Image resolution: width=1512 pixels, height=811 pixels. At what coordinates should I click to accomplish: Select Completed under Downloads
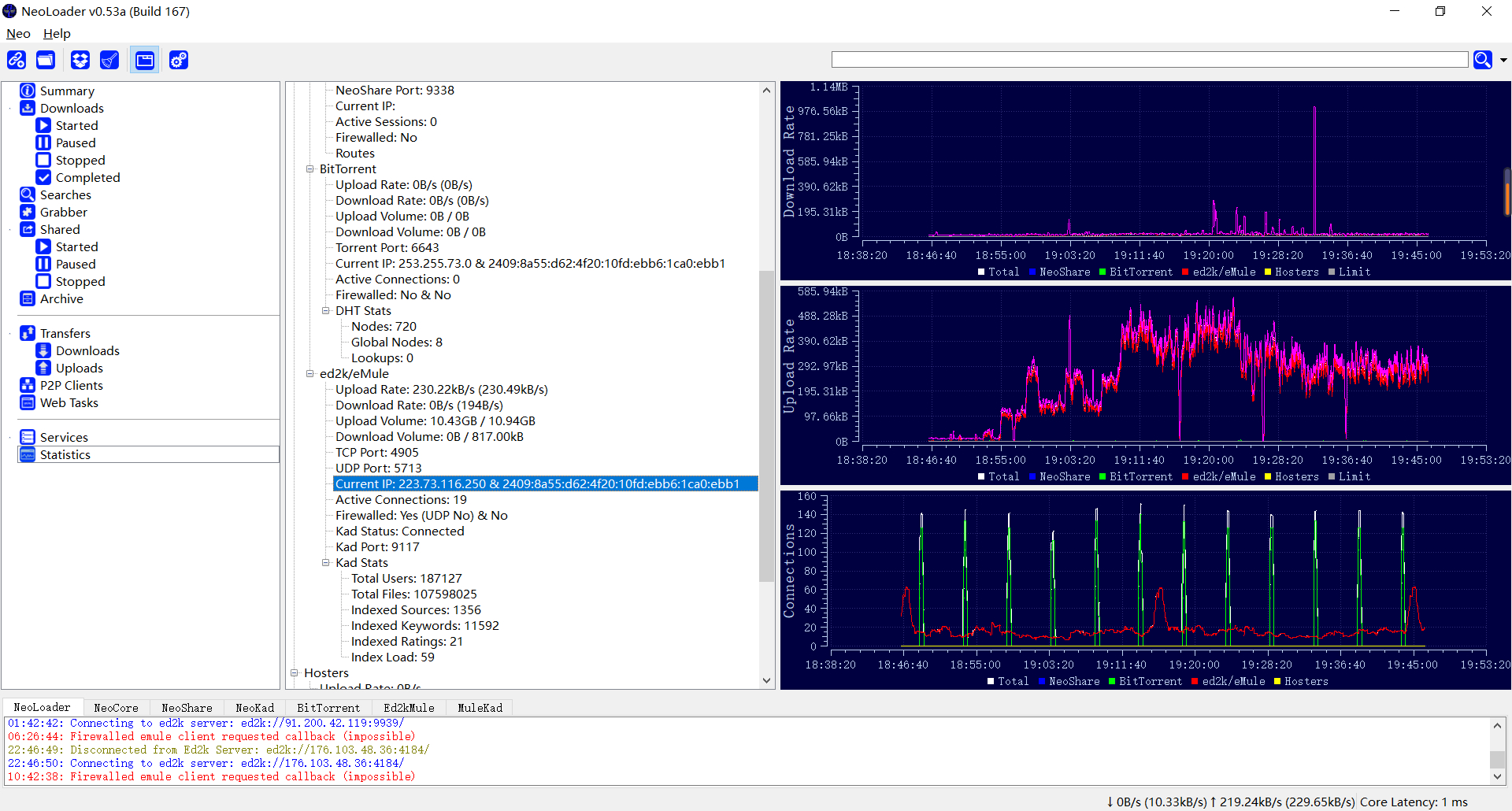(x=87, y=177)
